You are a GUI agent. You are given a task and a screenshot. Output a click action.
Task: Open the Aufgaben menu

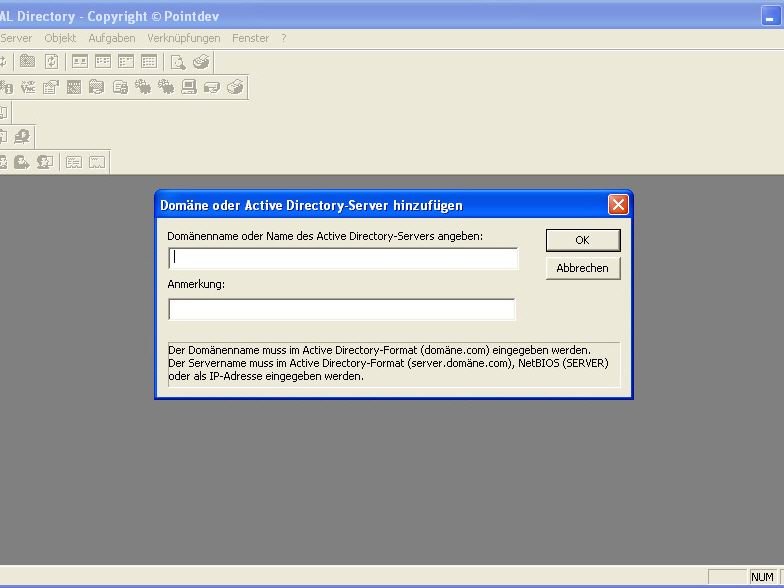(x=112, y=38)
